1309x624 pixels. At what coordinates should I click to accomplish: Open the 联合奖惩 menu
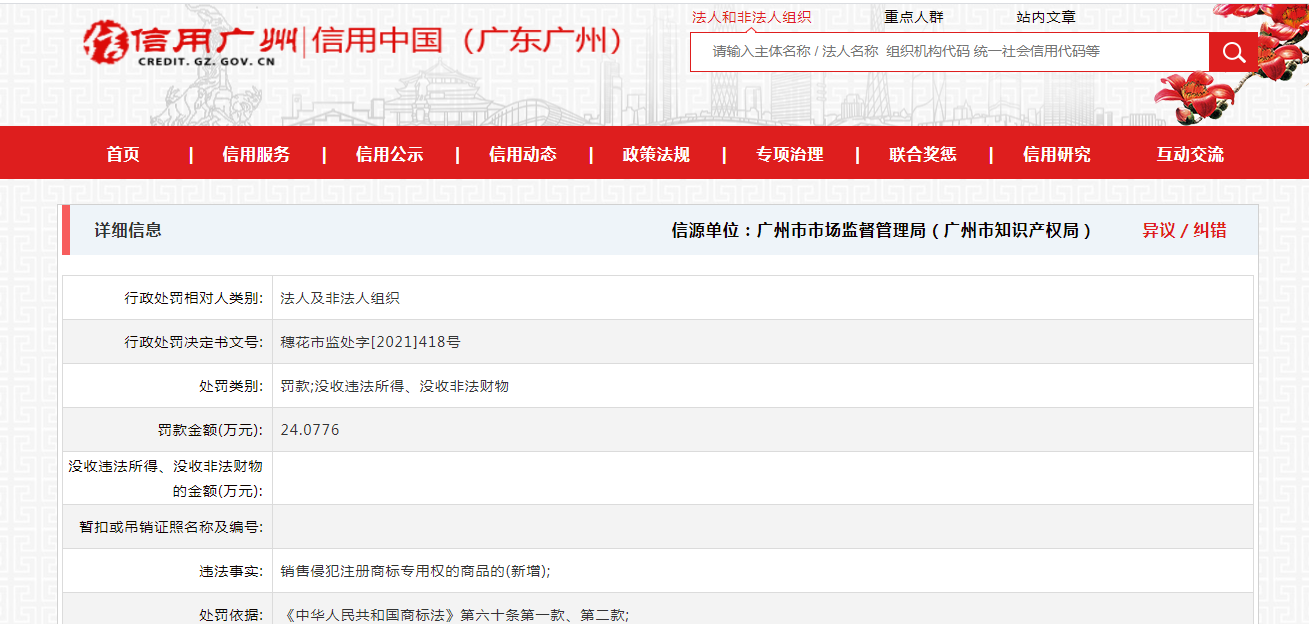[x=923, y=154]
